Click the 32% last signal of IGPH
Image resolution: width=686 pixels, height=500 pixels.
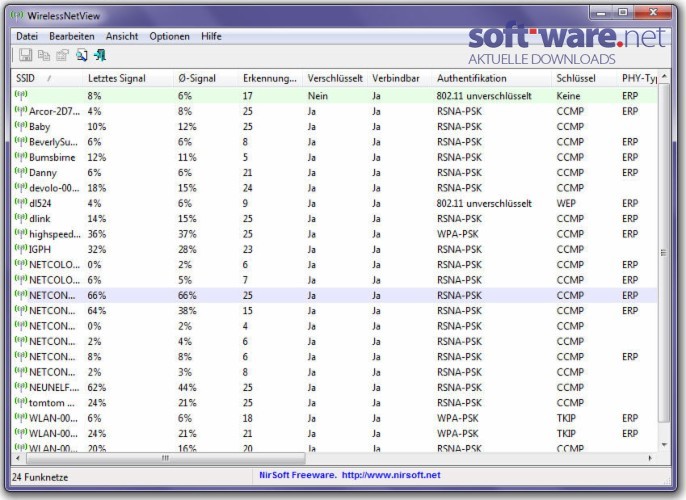97,249
